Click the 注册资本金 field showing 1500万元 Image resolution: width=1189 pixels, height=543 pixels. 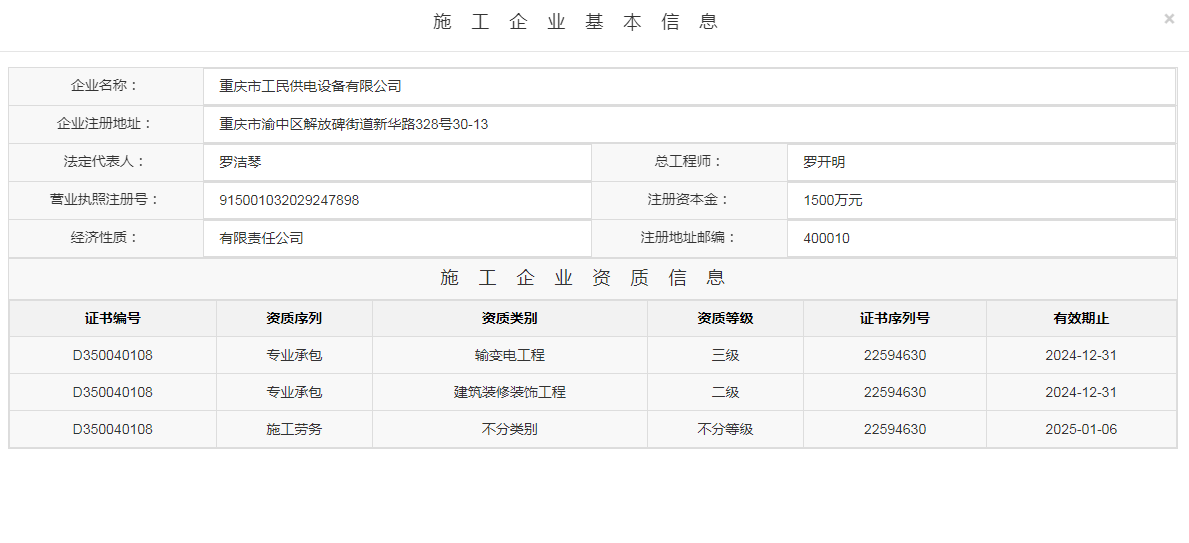pyautogui.click(x=980, y=200)
